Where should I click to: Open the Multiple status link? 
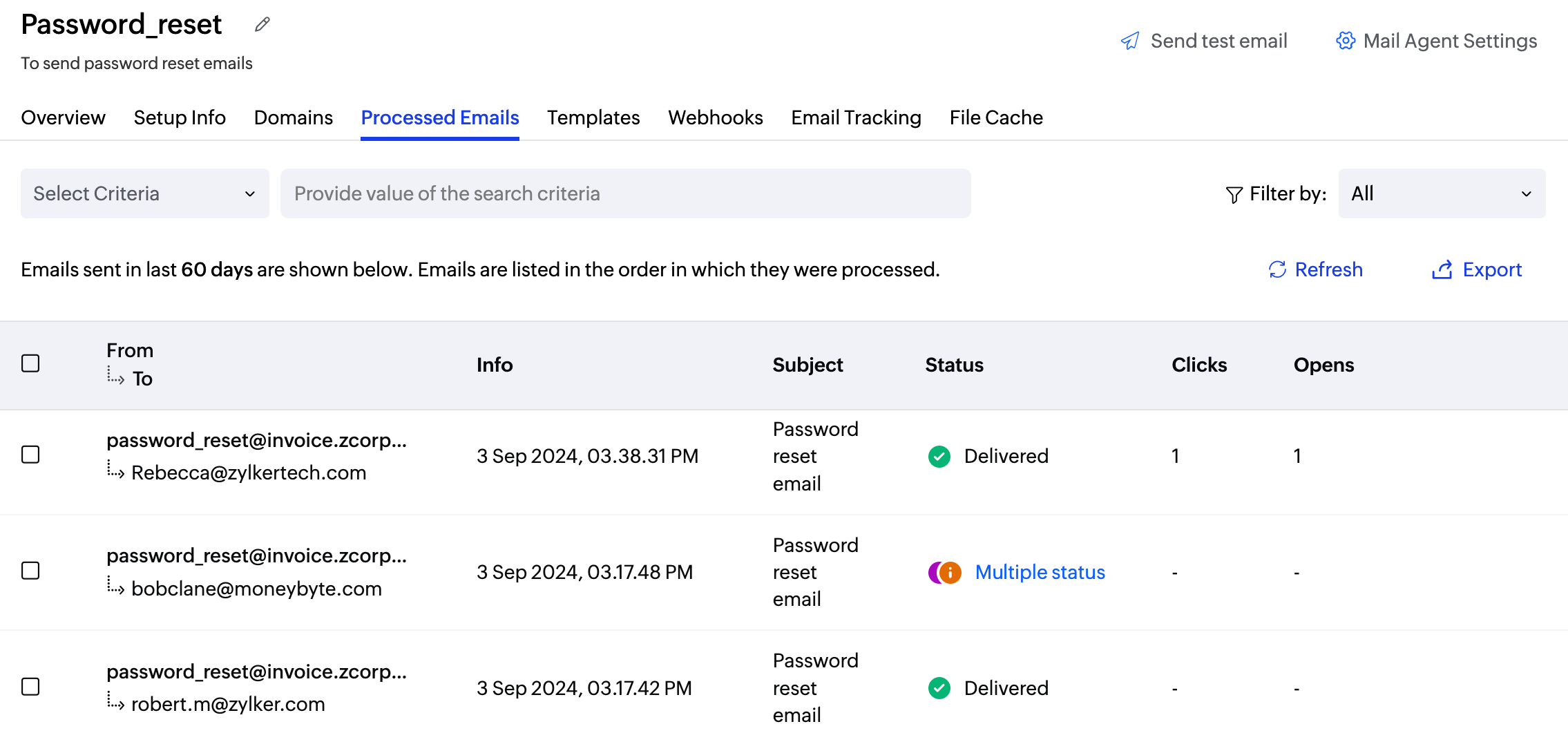(x=1040, y=572)
